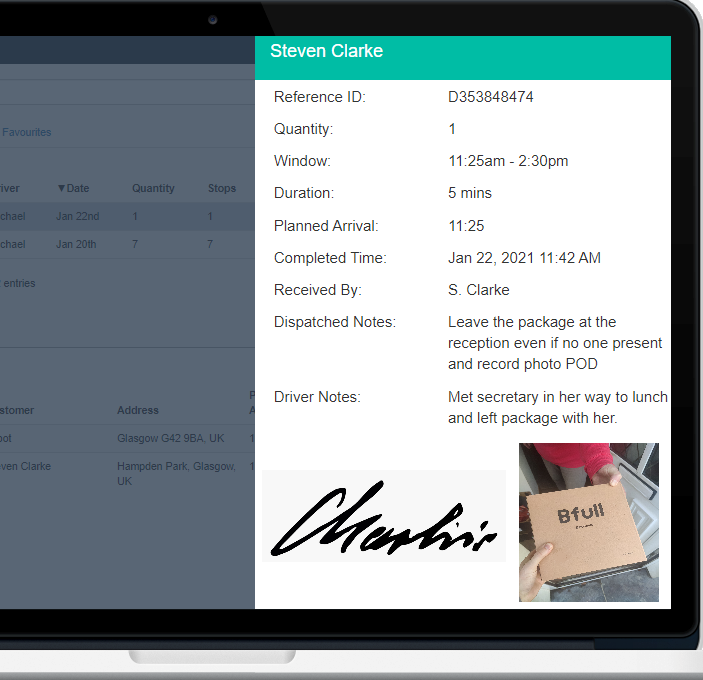
Task: Select the Jan 22nd row date
Action: [78, 216]
